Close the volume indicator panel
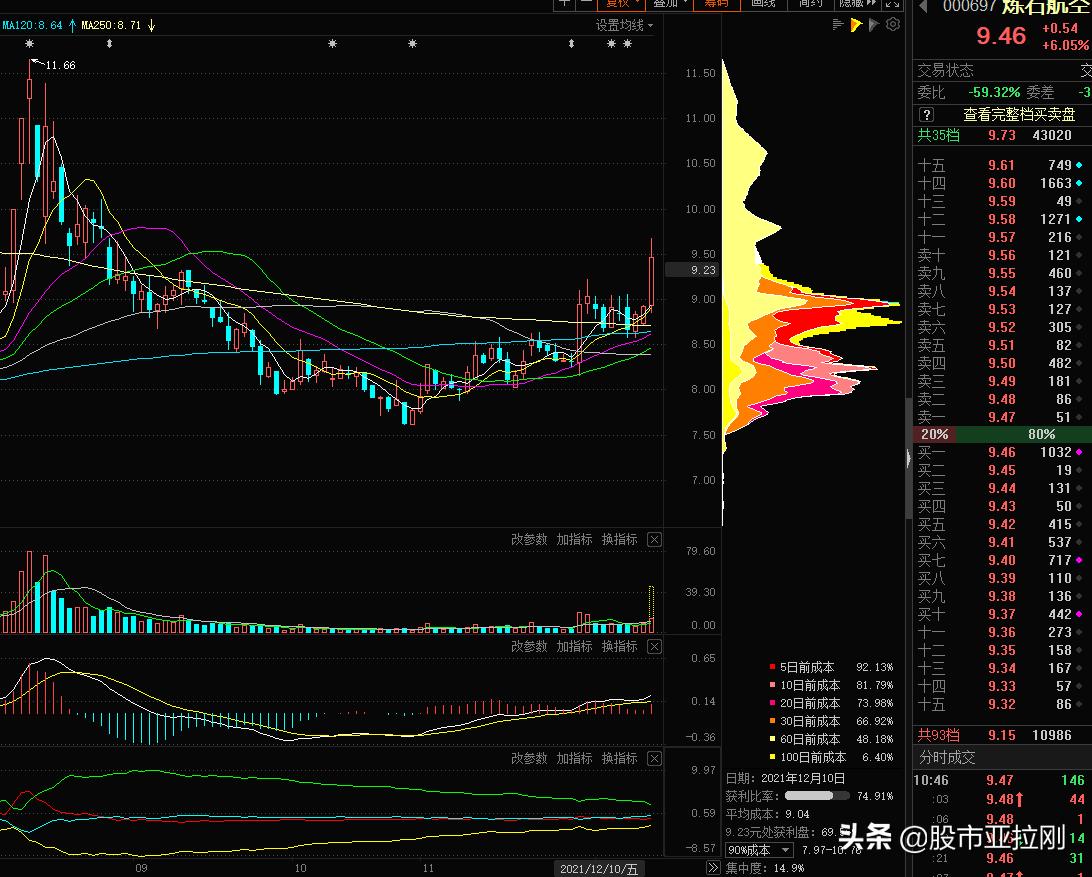 654,540
